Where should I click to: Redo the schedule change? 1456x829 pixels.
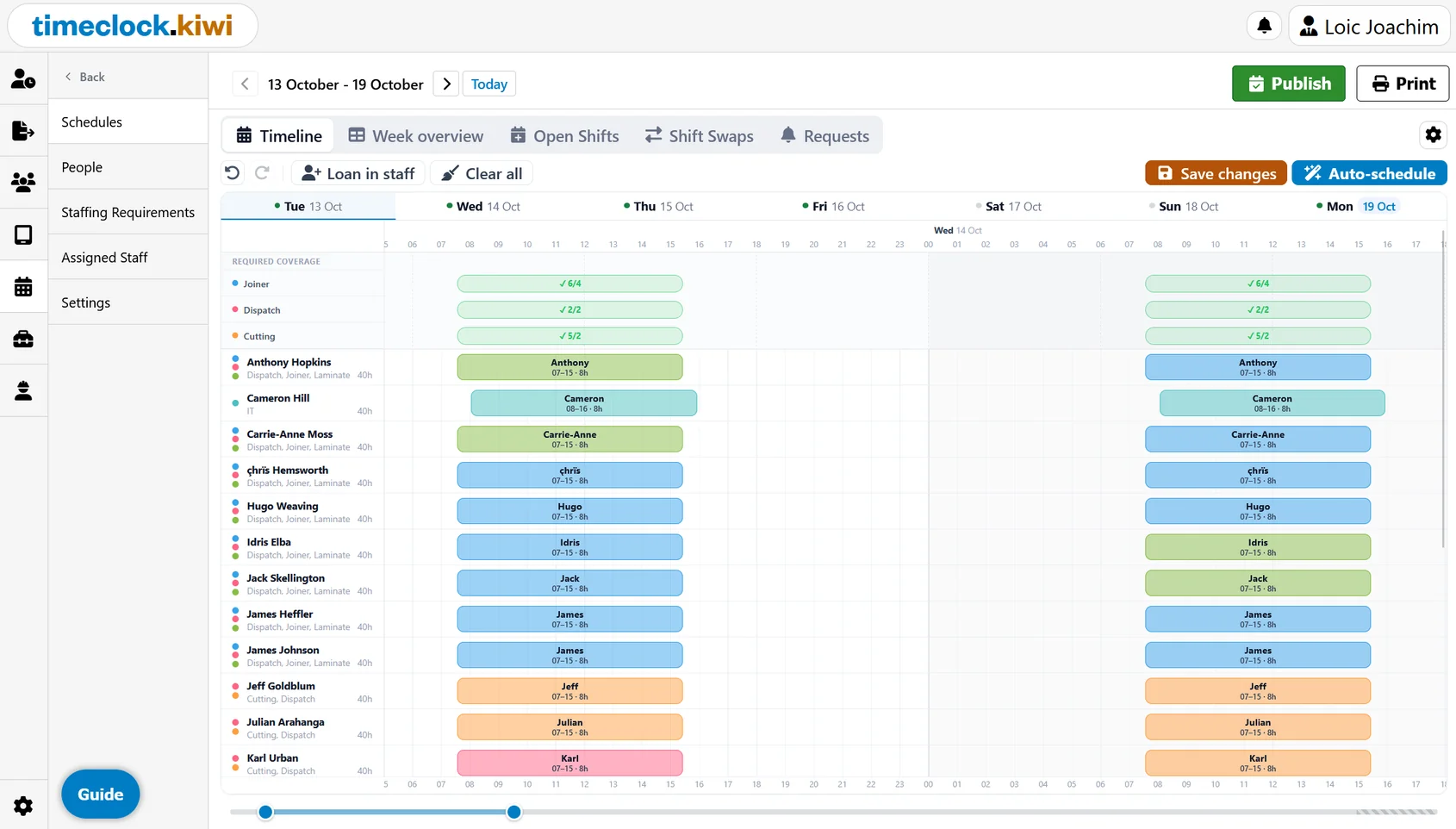[x=262, y=173]
